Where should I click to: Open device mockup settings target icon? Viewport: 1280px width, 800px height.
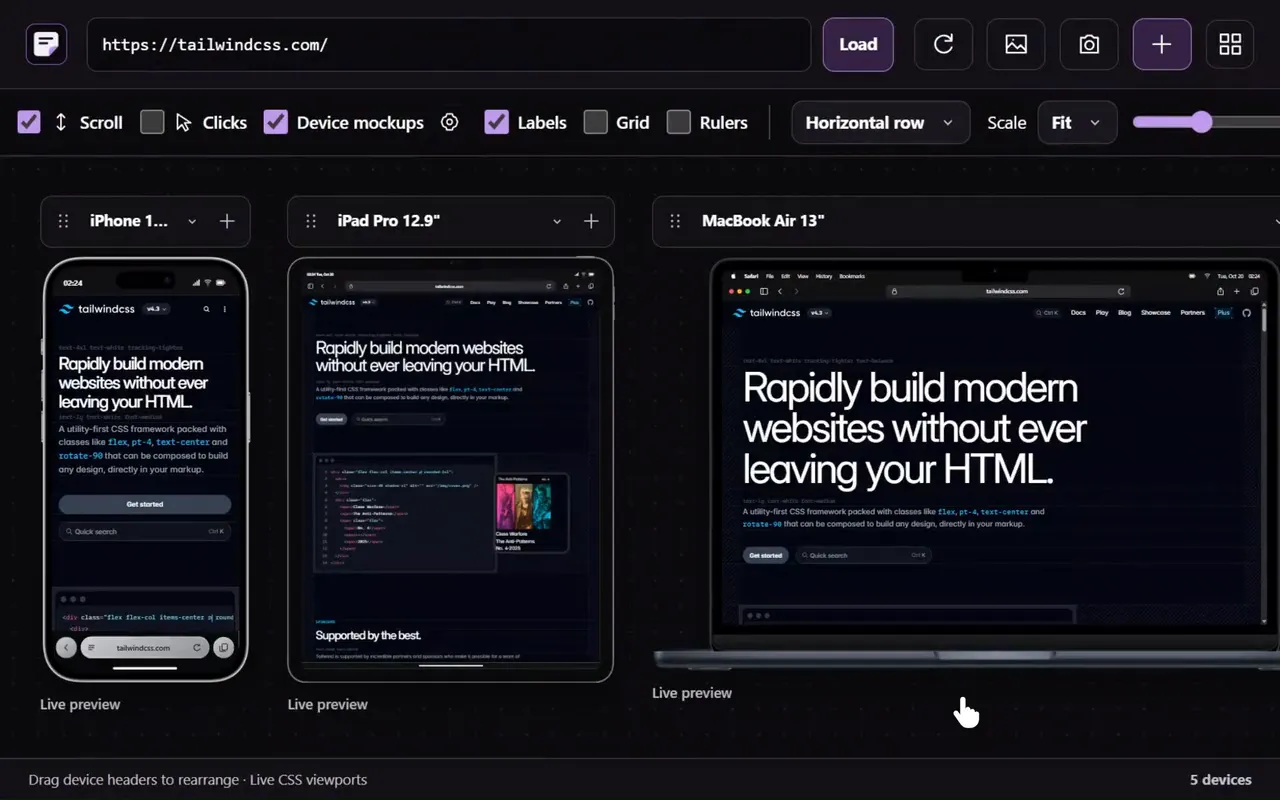coord(450,122)
